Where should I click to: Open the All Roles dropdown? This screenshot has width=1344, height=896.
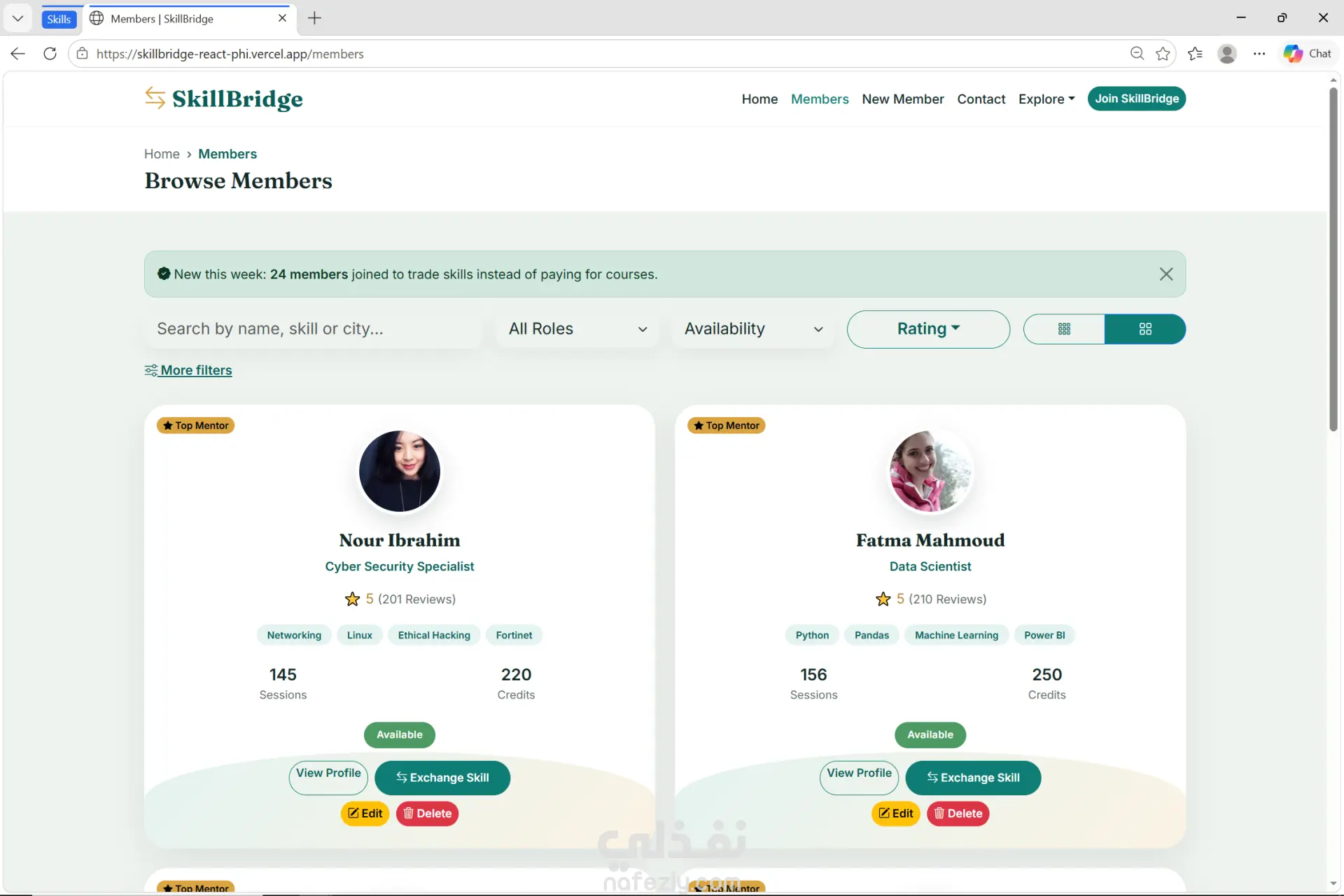578,329
